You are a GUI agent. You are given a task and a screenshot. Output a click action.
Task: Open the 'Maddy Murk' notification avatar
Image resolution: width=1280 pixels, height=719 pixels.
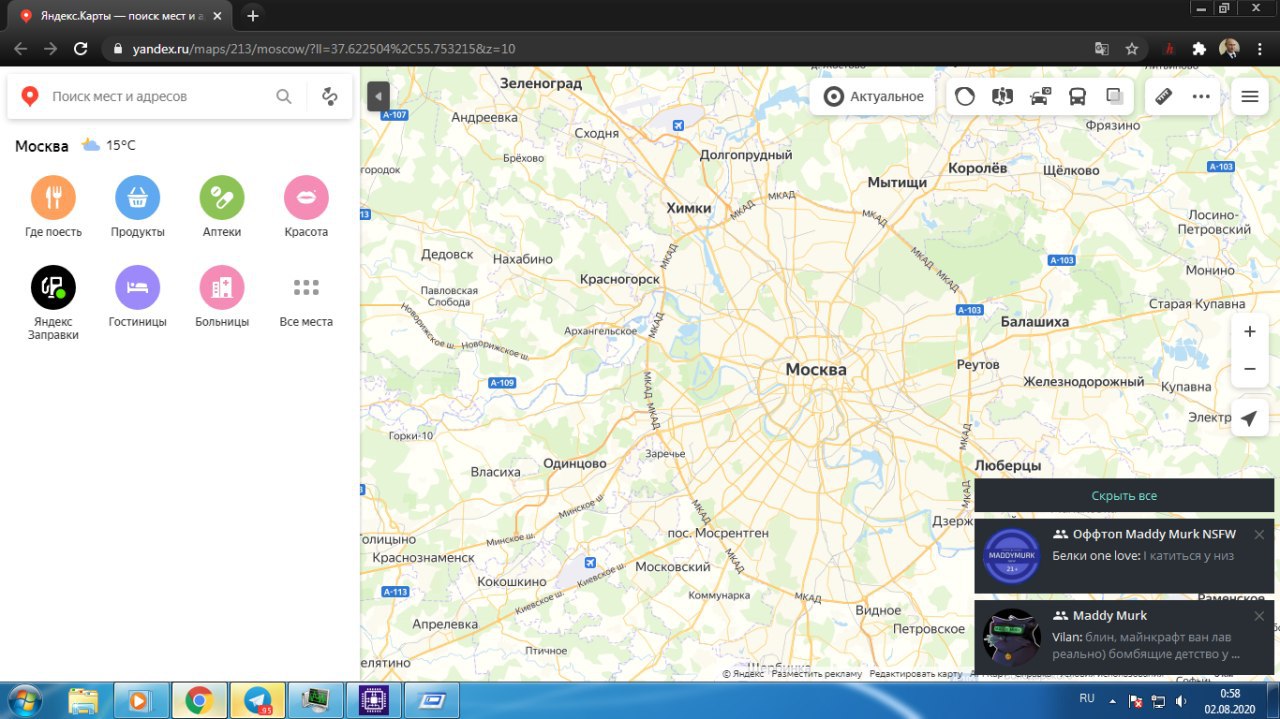coord(1011,637)
